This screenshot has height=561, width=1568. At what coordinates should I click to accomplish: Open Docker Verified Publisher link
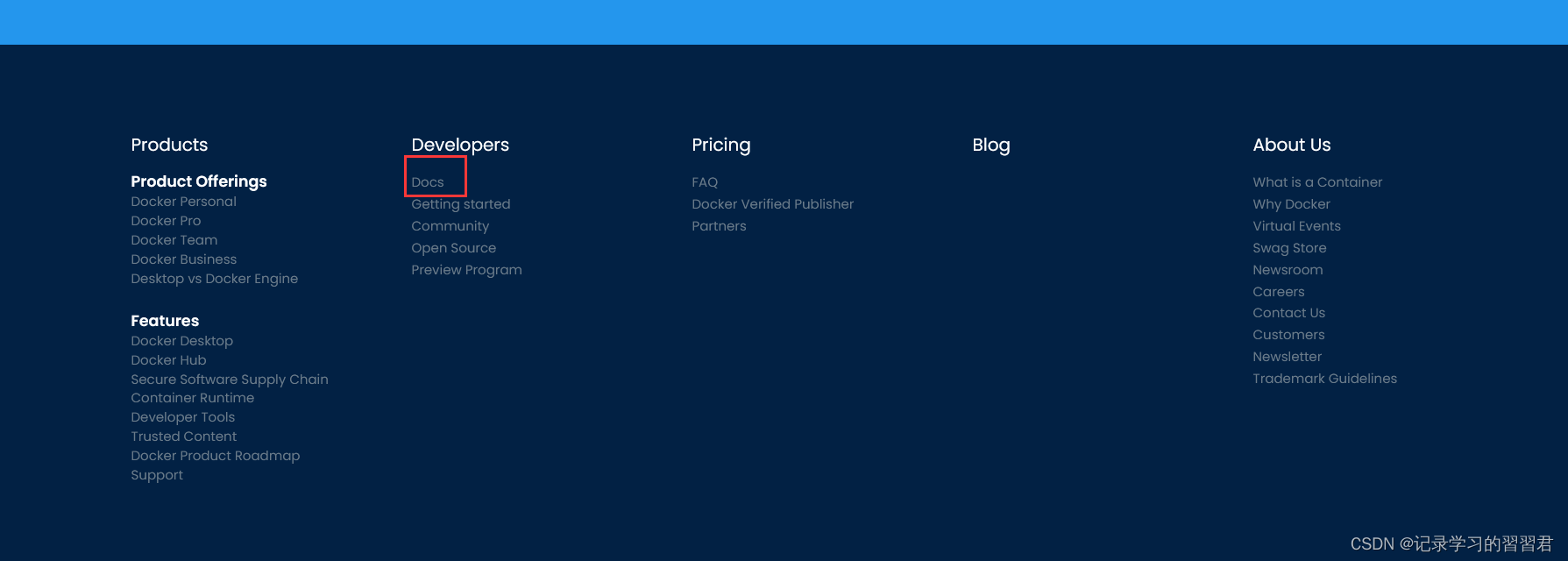tap(773, 204)
